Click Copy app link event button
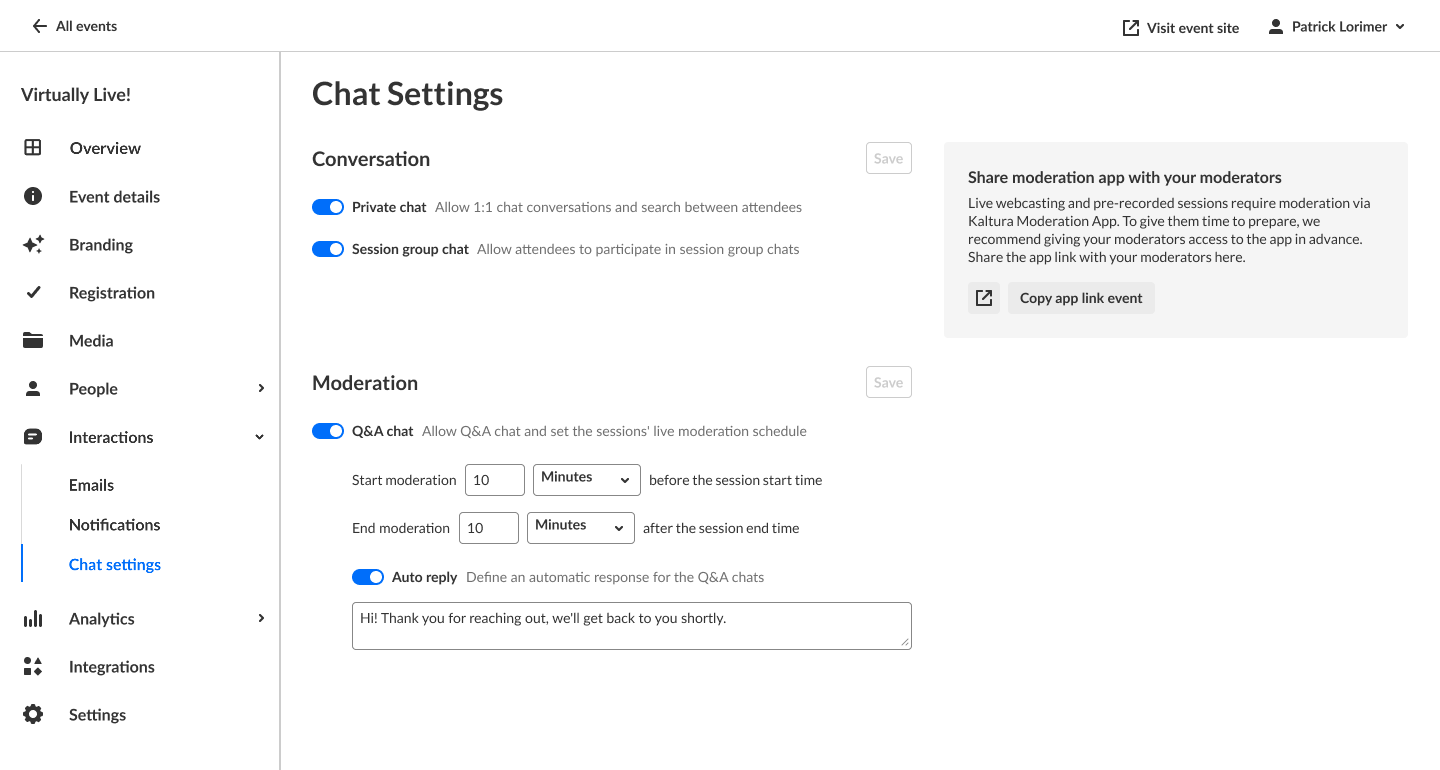 (x=1081, y=298)
